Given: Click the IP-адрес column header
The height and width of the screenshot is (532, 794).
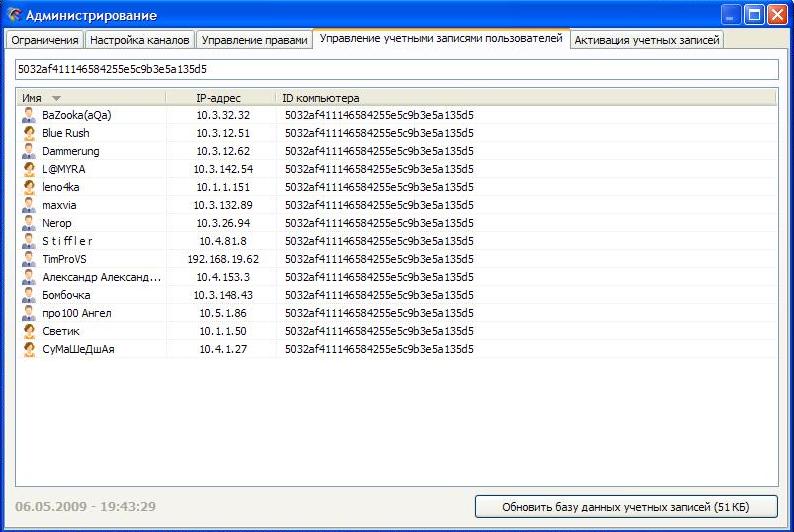Looking at the screenshot, I should click(220, 98).
